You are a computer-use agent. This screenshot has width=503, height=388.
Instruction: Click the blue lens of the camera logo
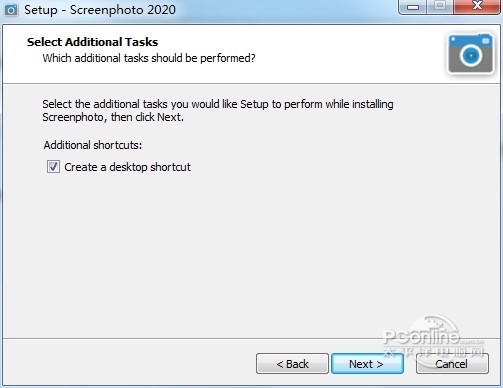click(471, 55)
